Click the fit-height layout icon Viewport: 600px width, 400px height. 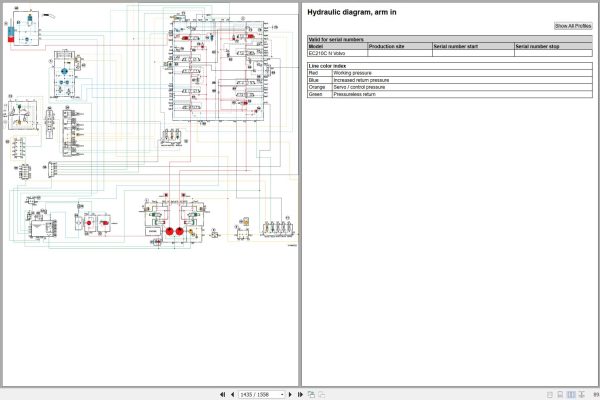click(581, 394)
